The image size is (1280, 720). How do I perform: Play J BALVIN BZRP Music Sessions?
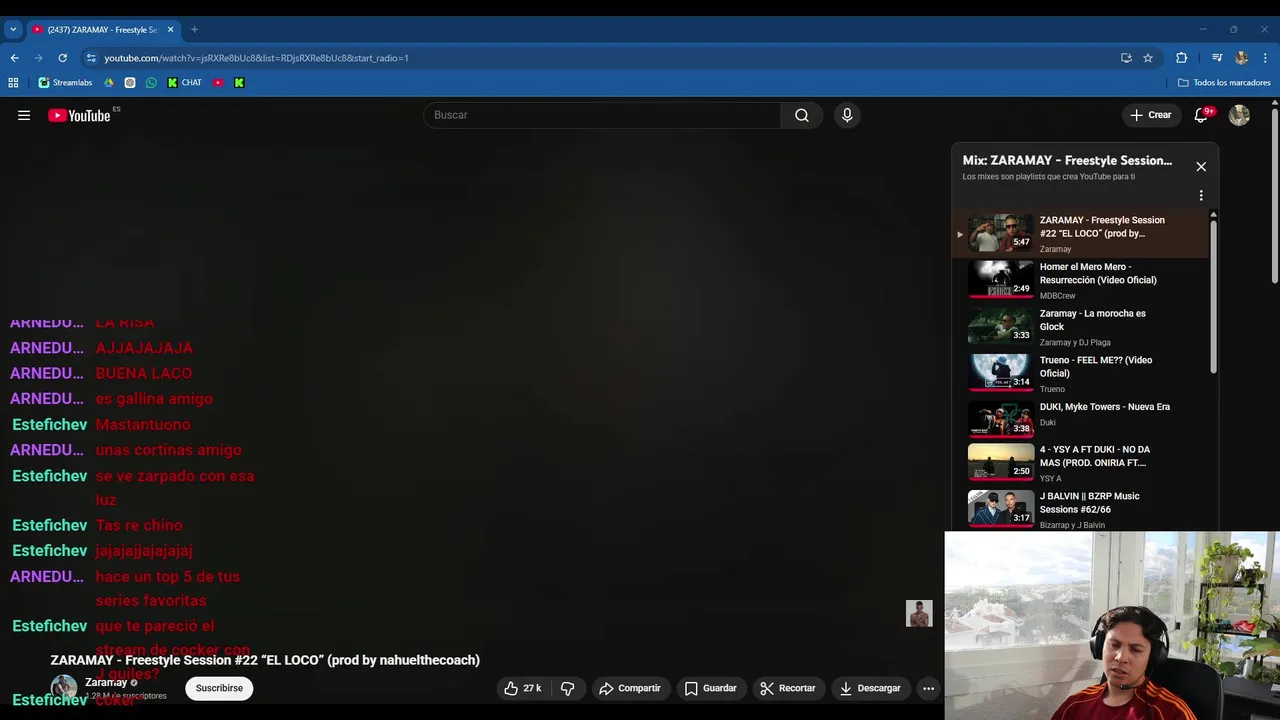point(1081,509)
